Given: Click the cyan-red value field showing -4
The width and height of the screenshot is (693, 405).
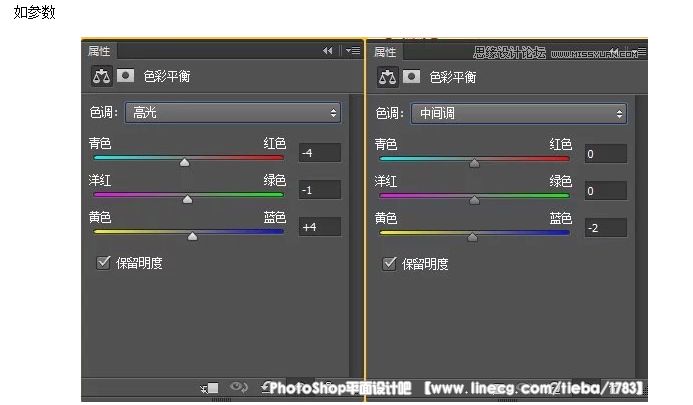Looking at the screenshot, I should tap(320, 153).
